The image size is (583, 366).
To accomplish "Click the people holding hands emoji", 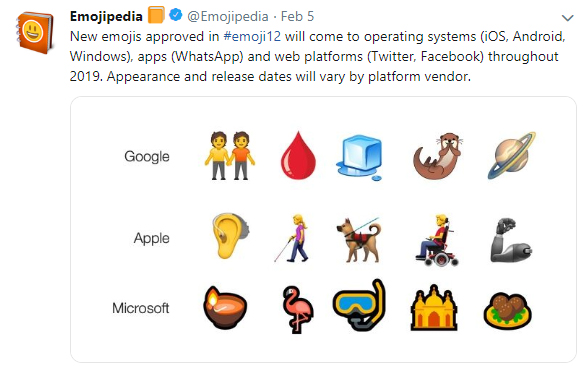I will (x=230, y=155).
